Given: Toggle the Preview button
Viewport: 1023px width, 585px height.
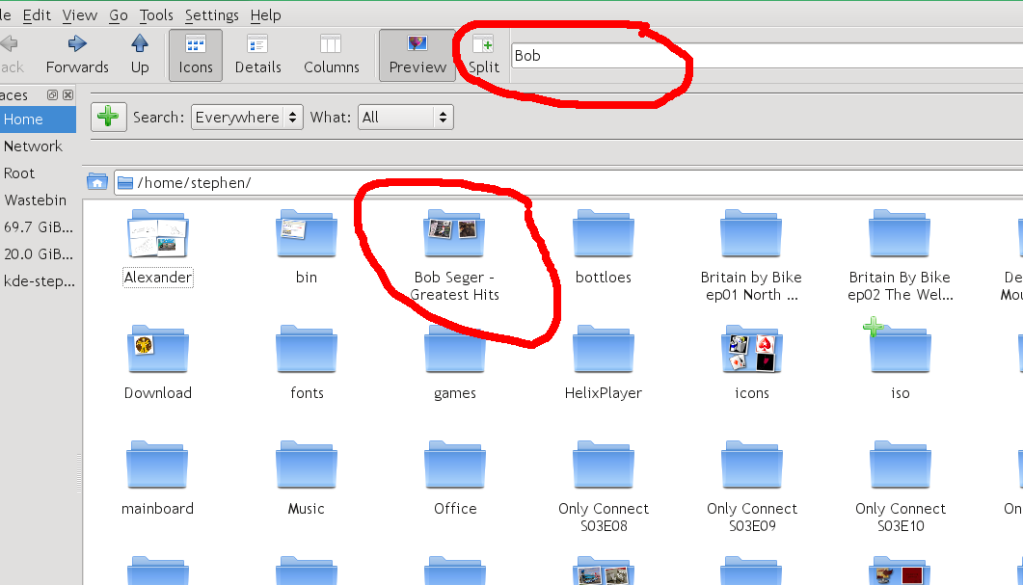Looking at the screenshot, I should 418,55.
